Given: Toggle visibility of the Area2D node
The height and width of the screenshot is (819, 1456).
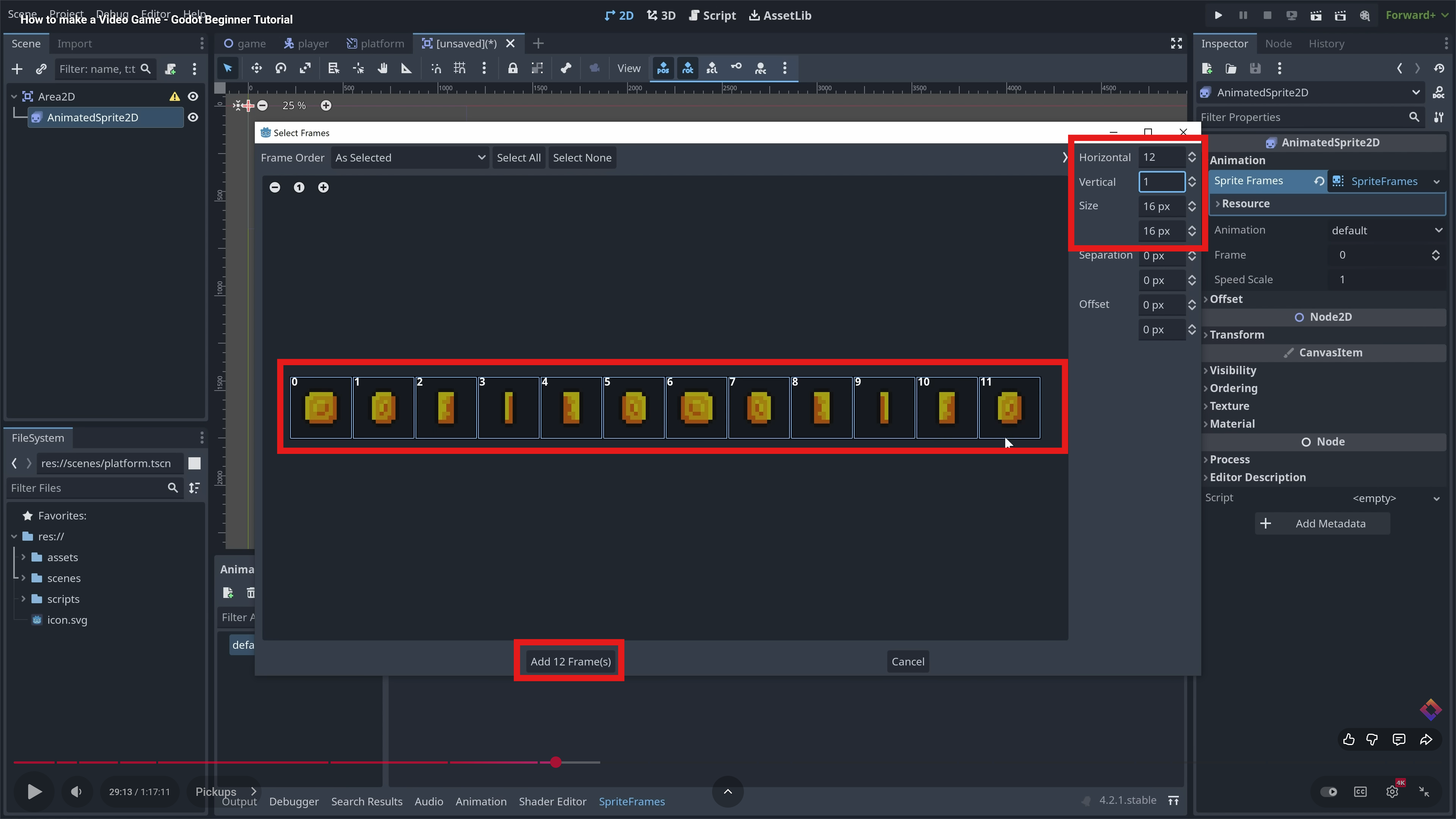Looking at the screenshot, I should [x=193, y=97].
